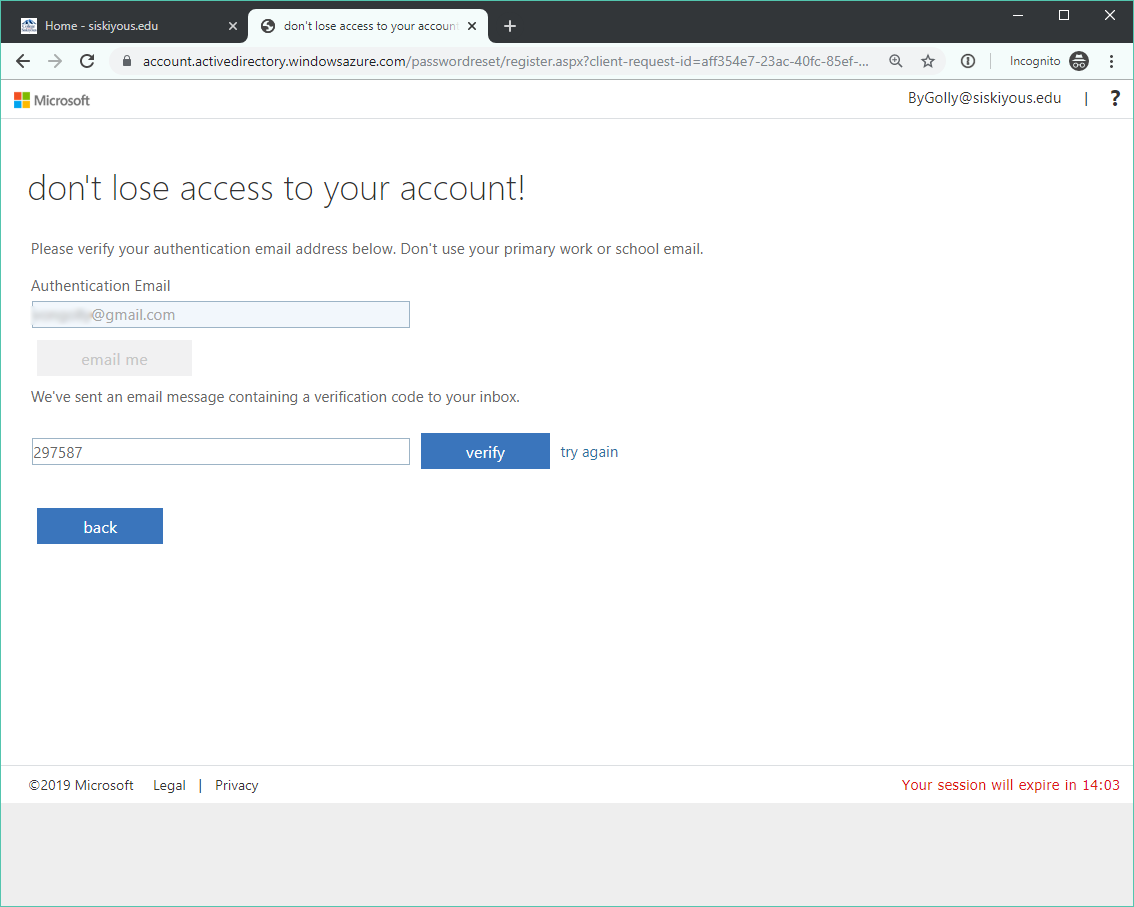Click ByGolly@siskiyous.edu account name
Screen dimensions: 1134x907
(984, 98)
